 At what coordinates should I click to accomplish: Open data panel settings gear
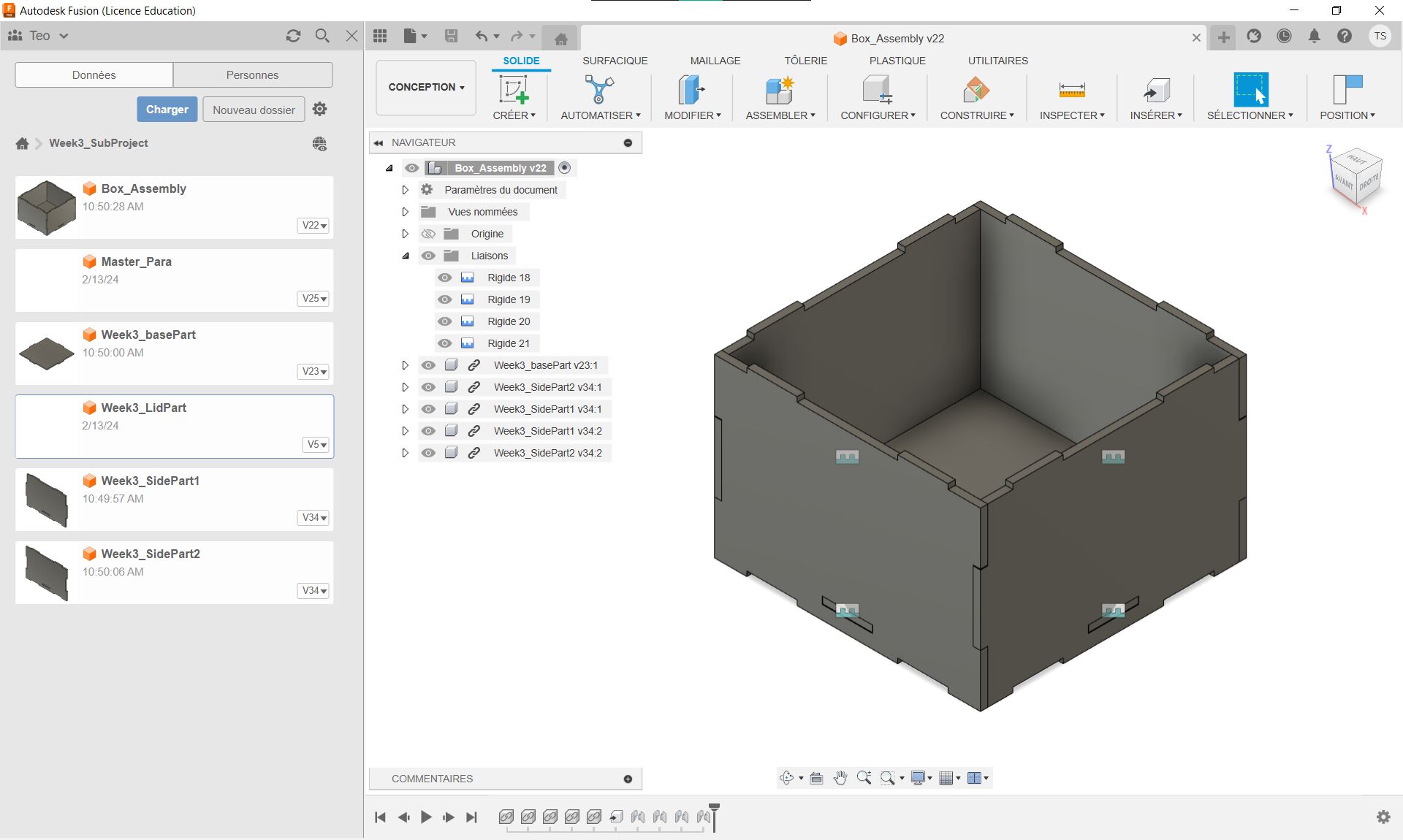[319, 109]
